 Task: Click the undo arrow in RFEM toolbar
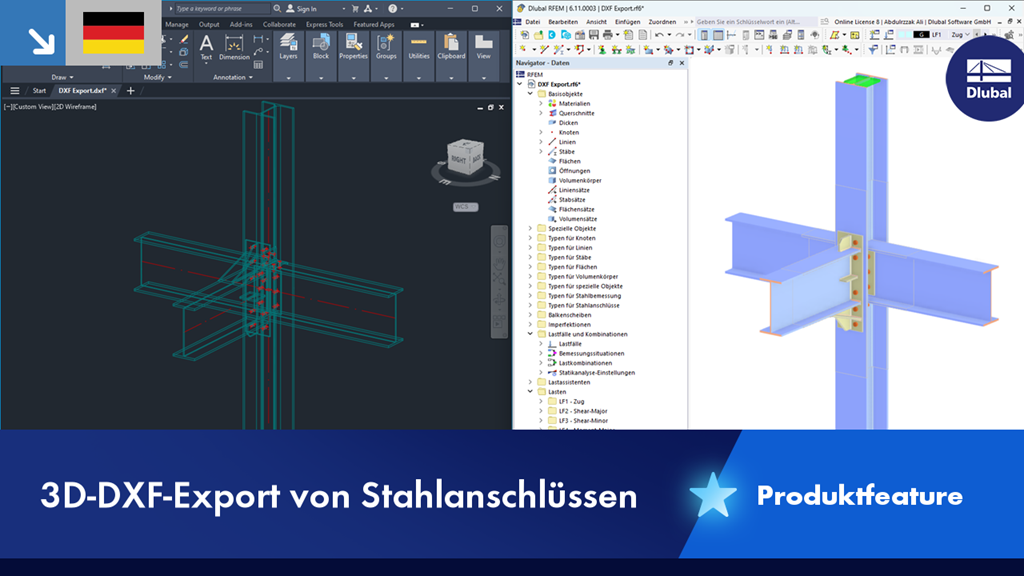click(659, 35)
